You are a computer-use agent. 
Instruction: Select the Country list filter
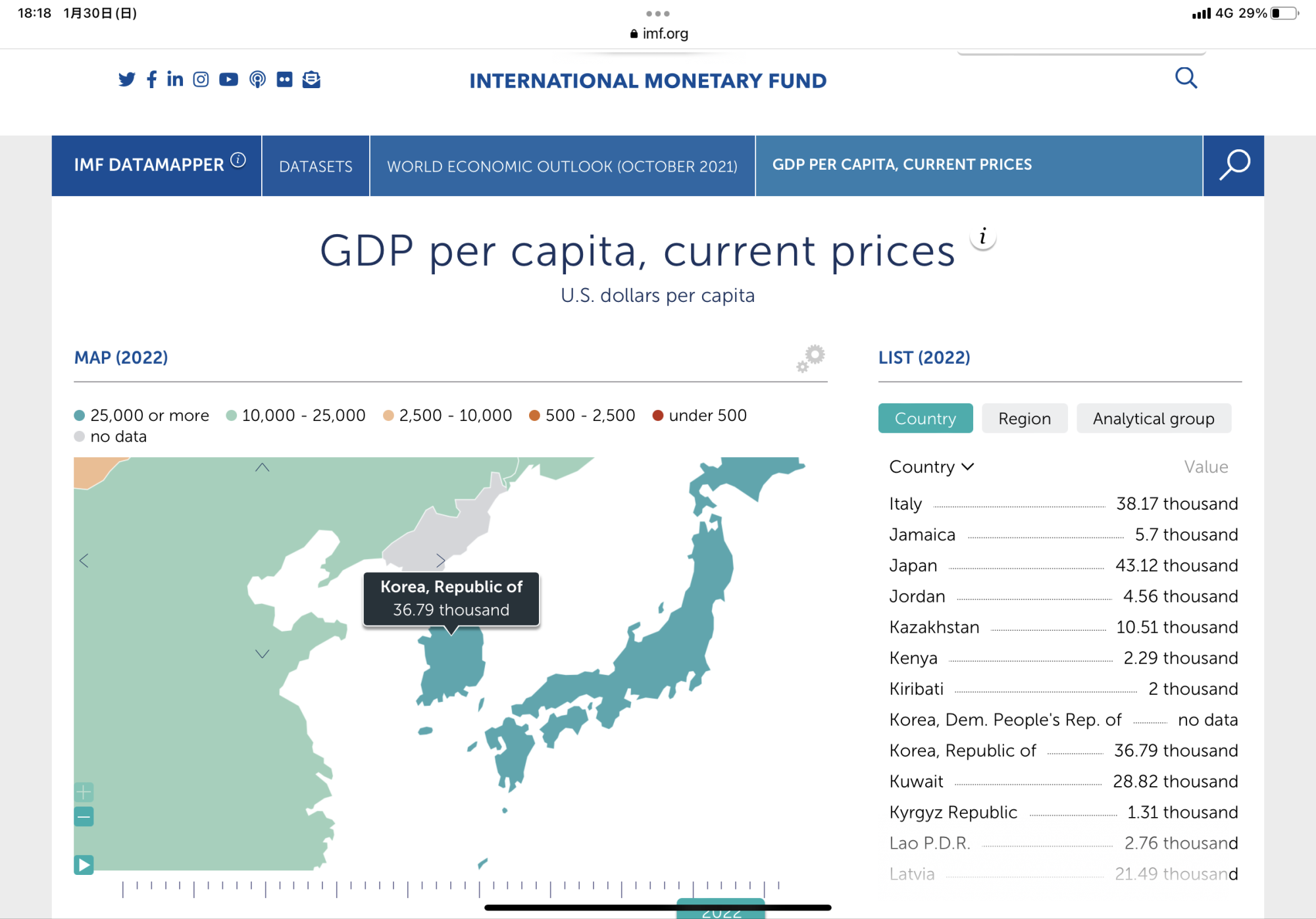pos(925,418)
